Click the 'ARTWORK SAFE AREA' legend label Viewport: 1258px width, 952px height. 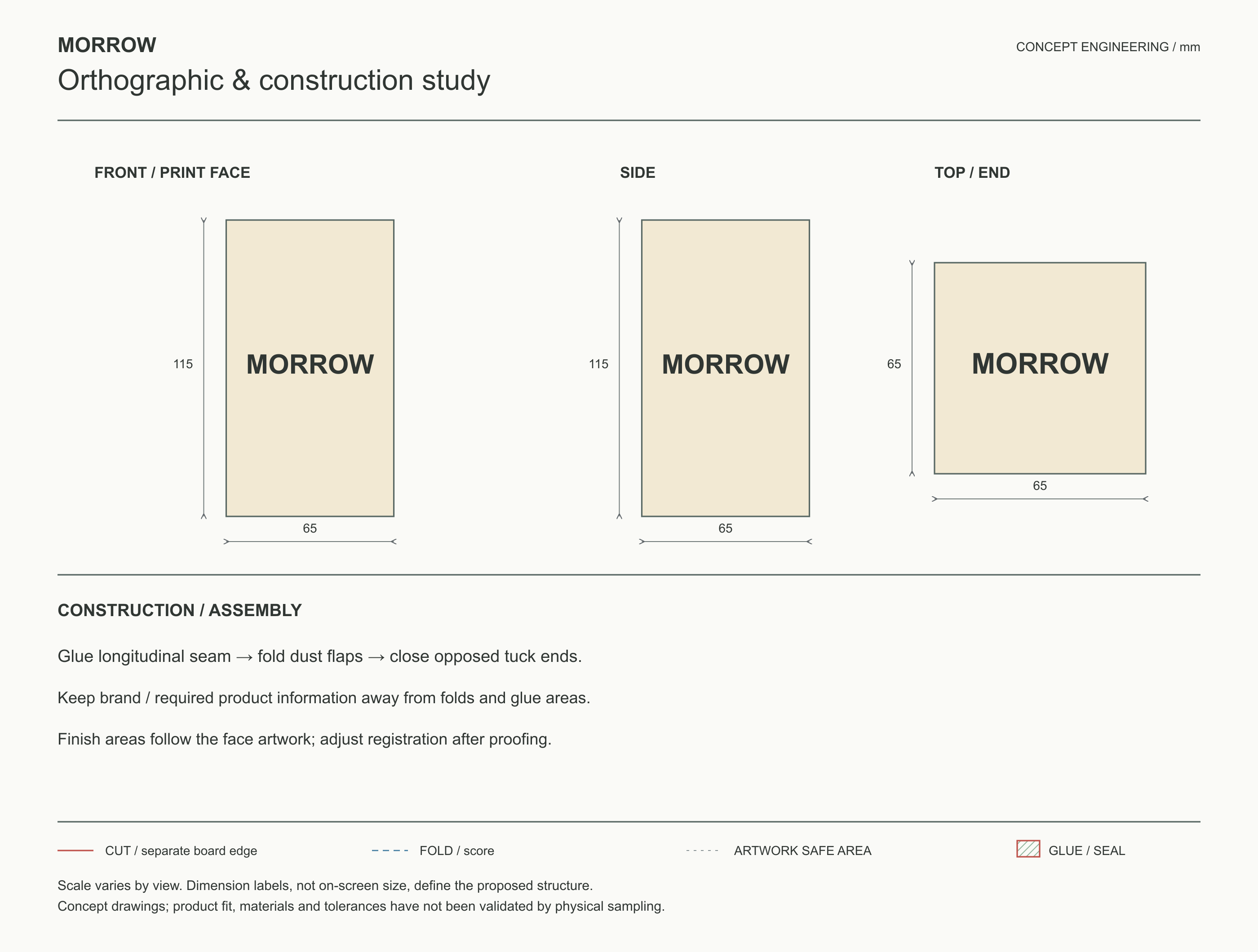click(x=802, y=851)
